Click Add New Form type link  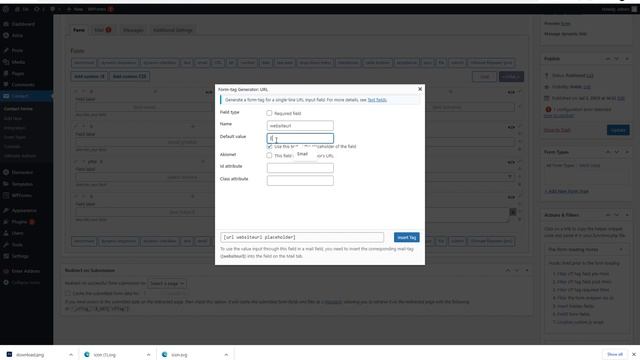(567, 191)
